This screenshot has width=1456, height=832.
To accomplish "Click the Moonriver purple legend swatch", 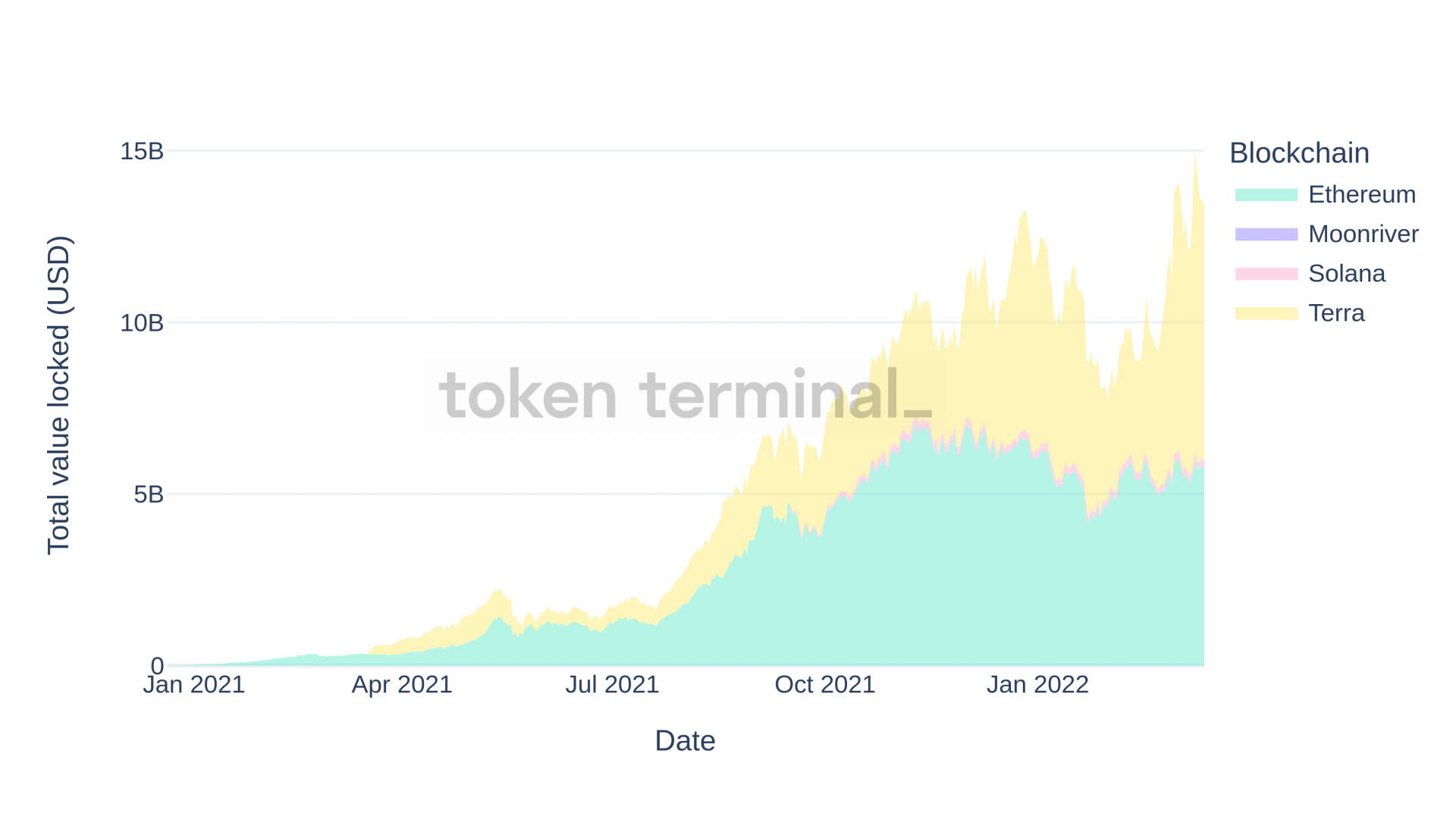I will 1266,234.
